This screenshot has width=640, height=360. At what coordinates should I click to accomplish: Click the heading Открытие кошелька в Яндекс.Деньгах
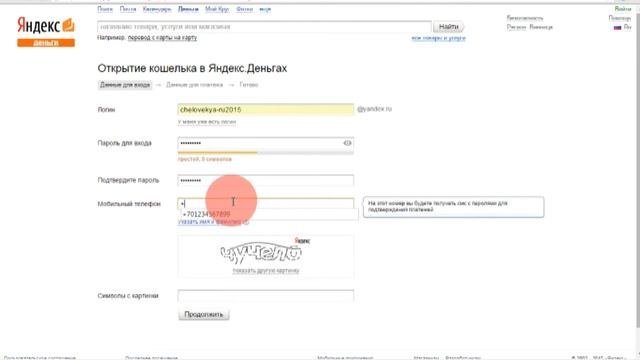[192, 68]
